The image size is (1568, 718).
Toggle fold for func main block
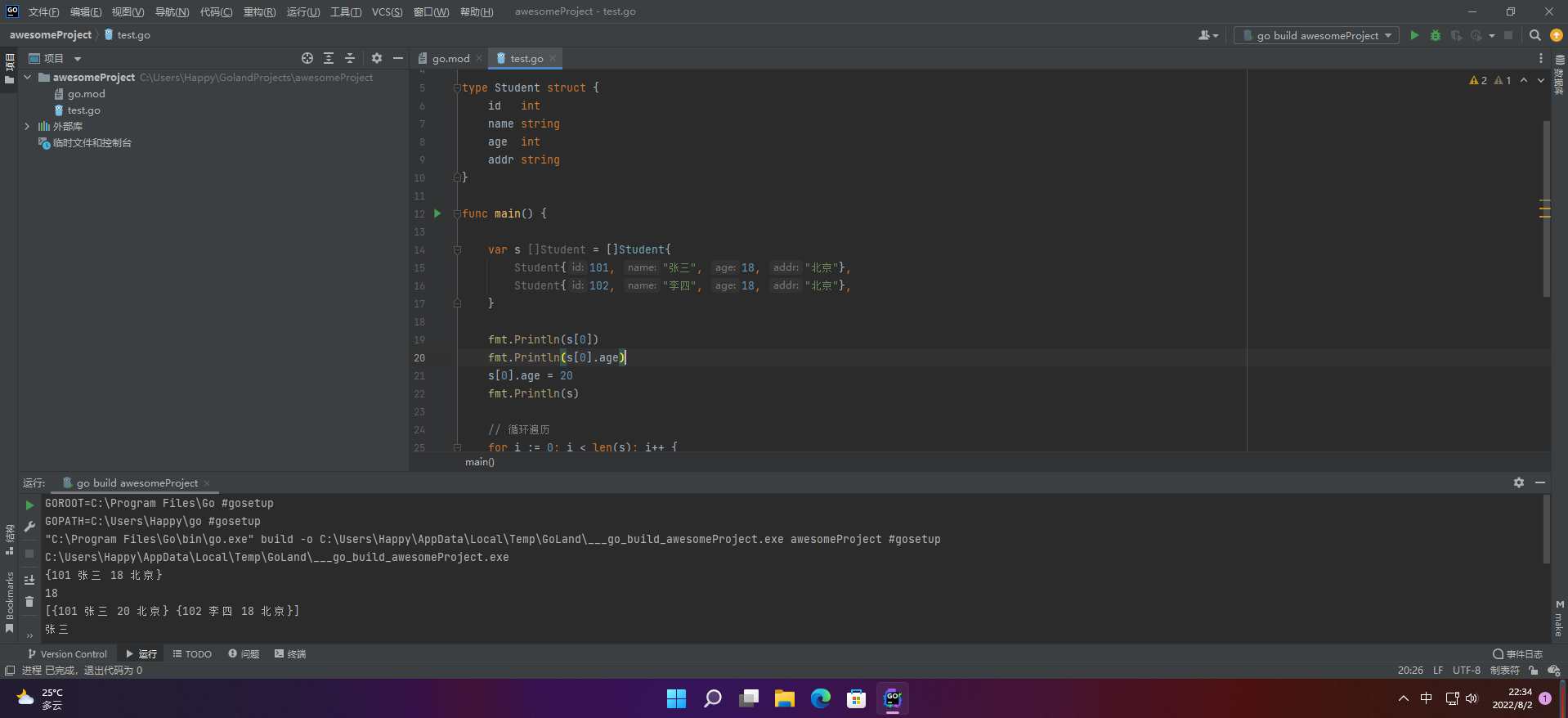[x=457, y=213]
